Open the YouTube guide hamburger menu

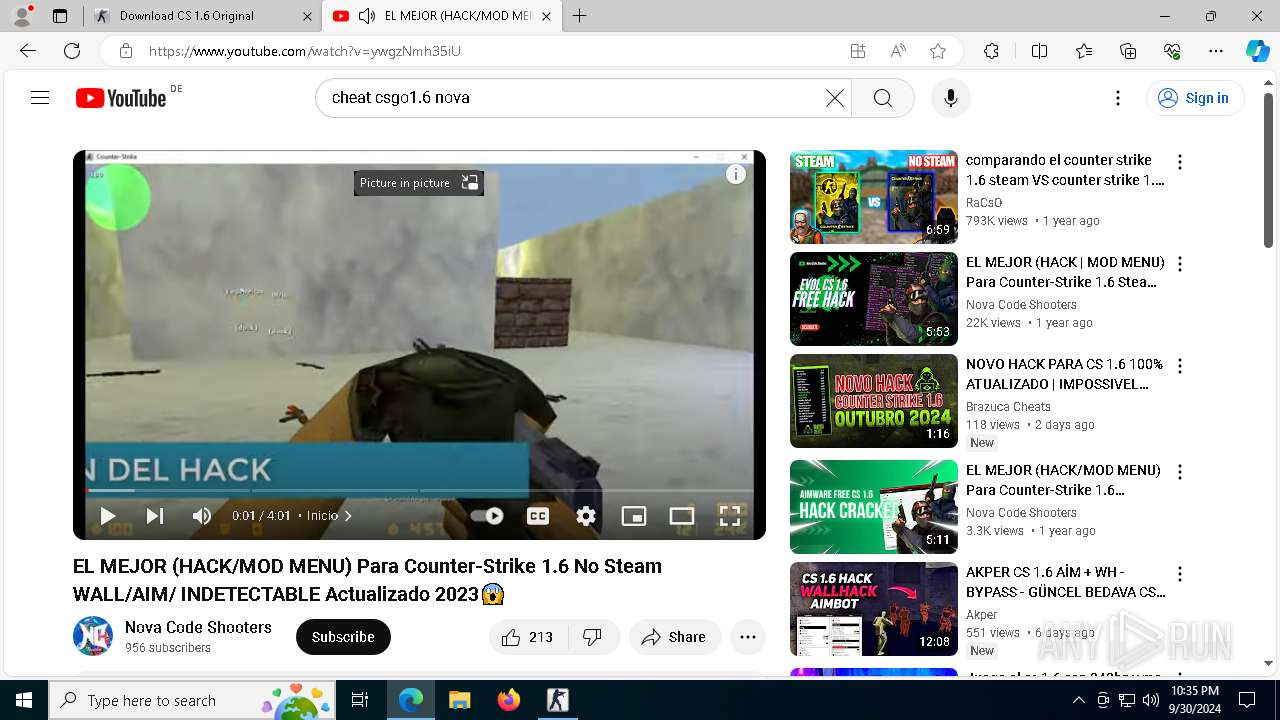pos(40,98)
